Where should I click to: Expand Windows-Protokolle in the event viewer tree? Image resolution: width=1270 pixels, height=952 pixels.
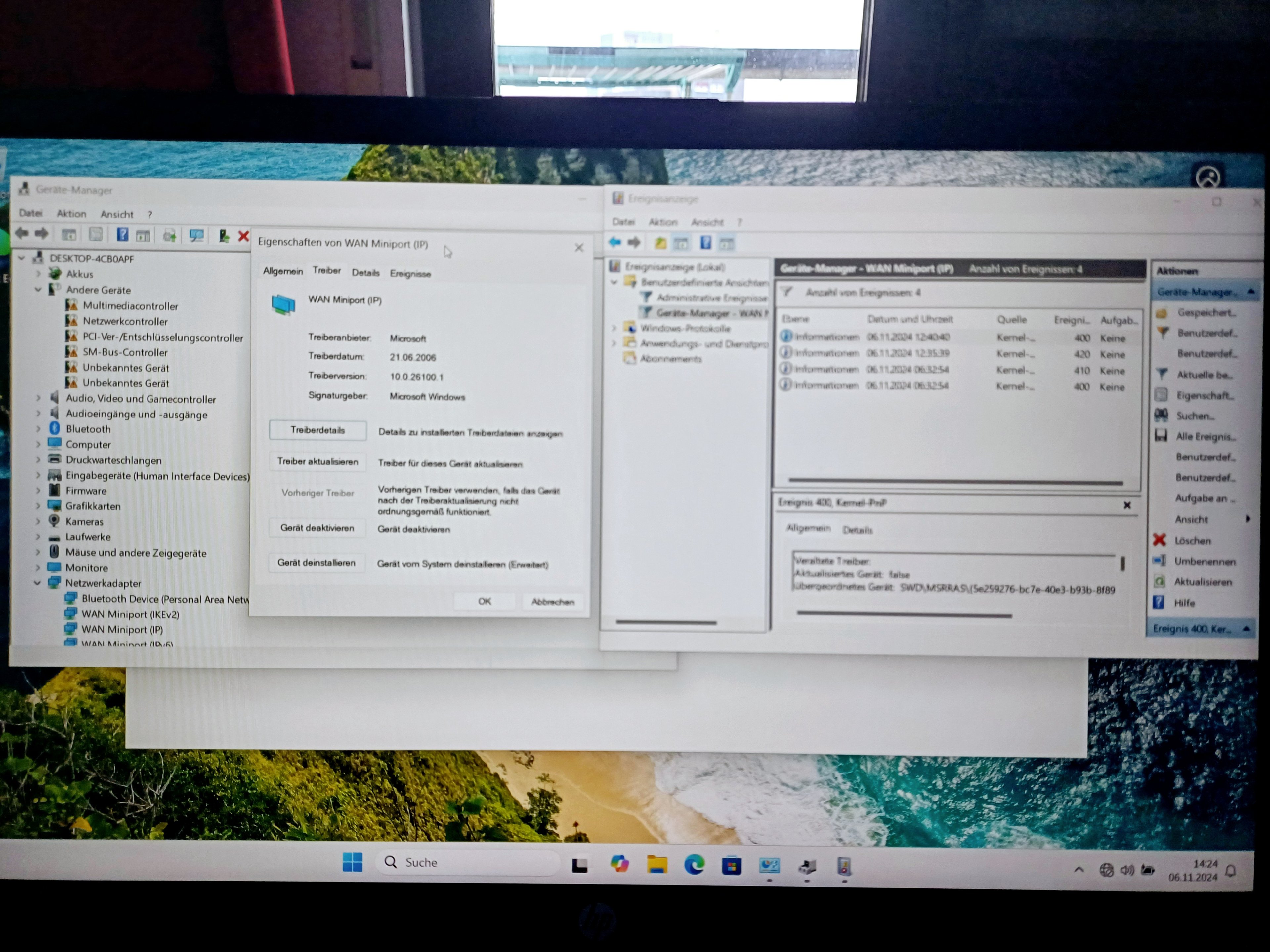pyautogui.click(x=614, y=328)
